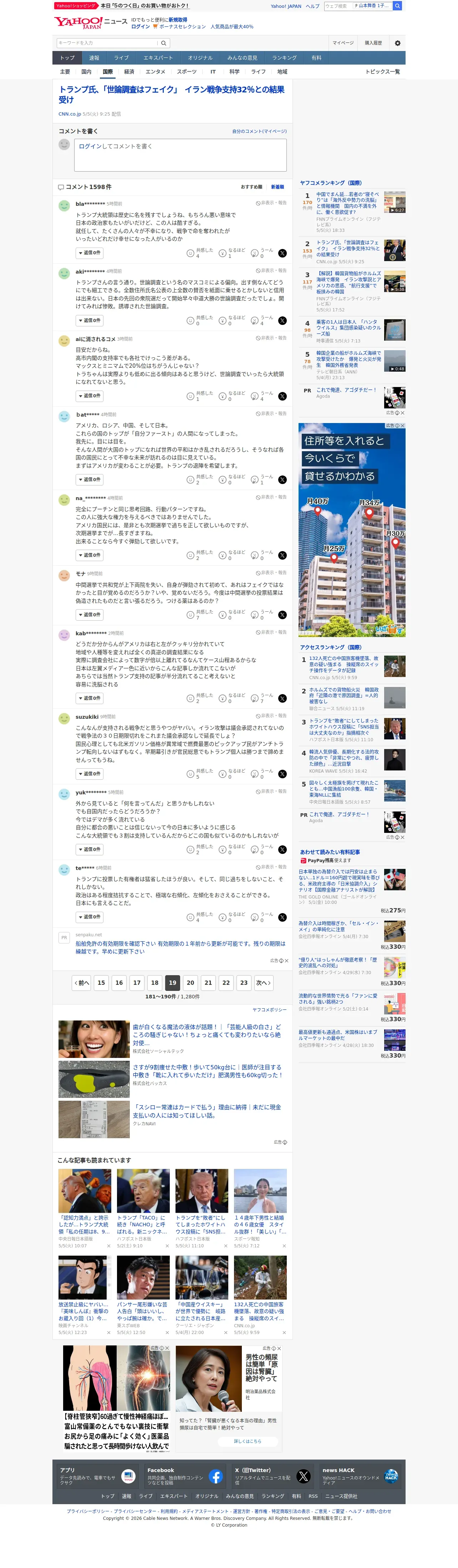
Task: Open the マイページ link
Action: pyautogui.click(x=342, y=43)
